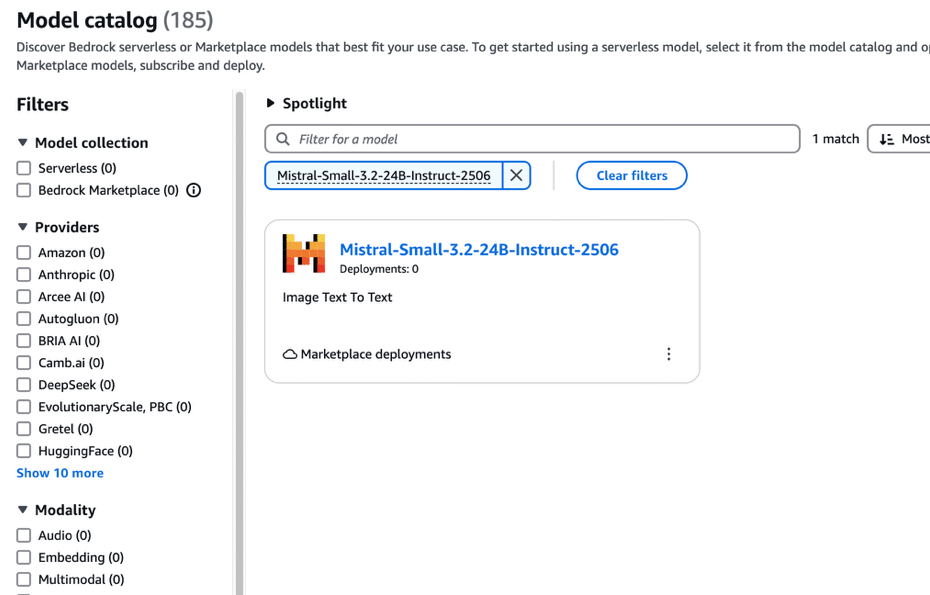This screenshot has height=595, width=930.
Task: Enable the DeepSeek provider filter
Action: coord(24,385)
